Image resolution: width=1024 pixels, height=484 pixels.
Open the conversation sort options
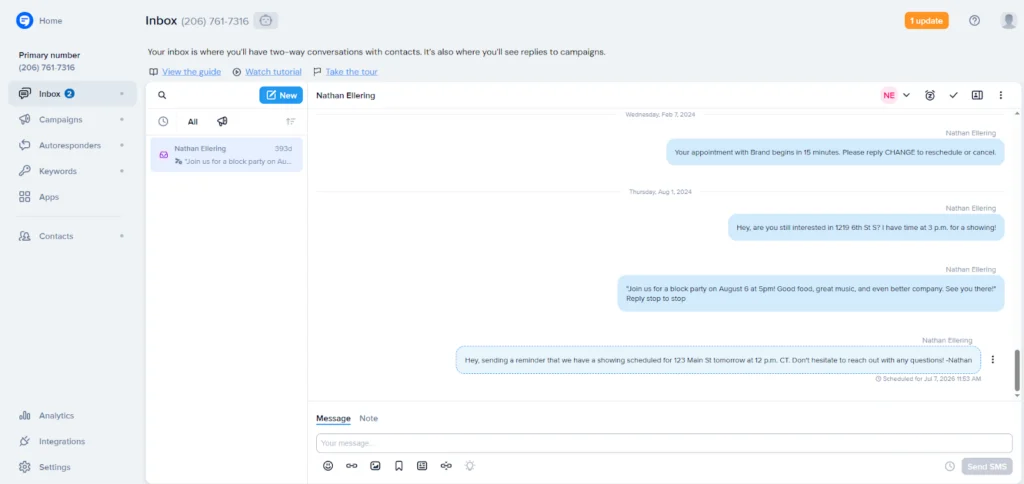point(291,121)
